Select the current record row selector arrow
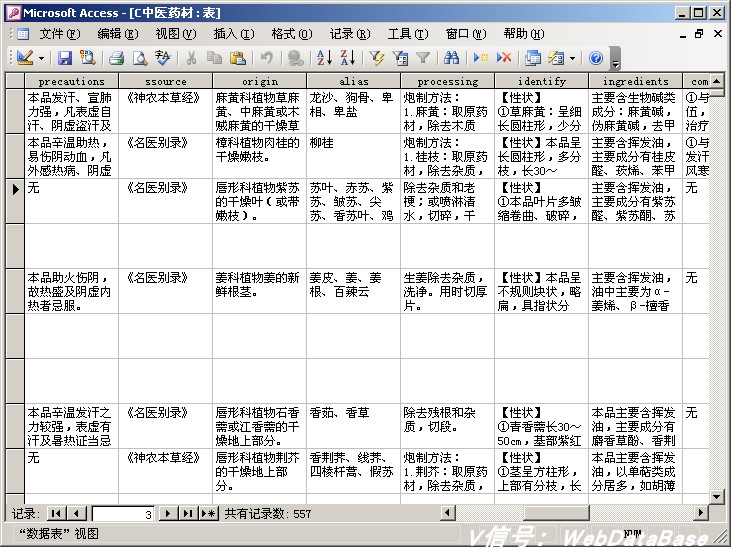Viewport: 731px width, 547px height. 15,201
